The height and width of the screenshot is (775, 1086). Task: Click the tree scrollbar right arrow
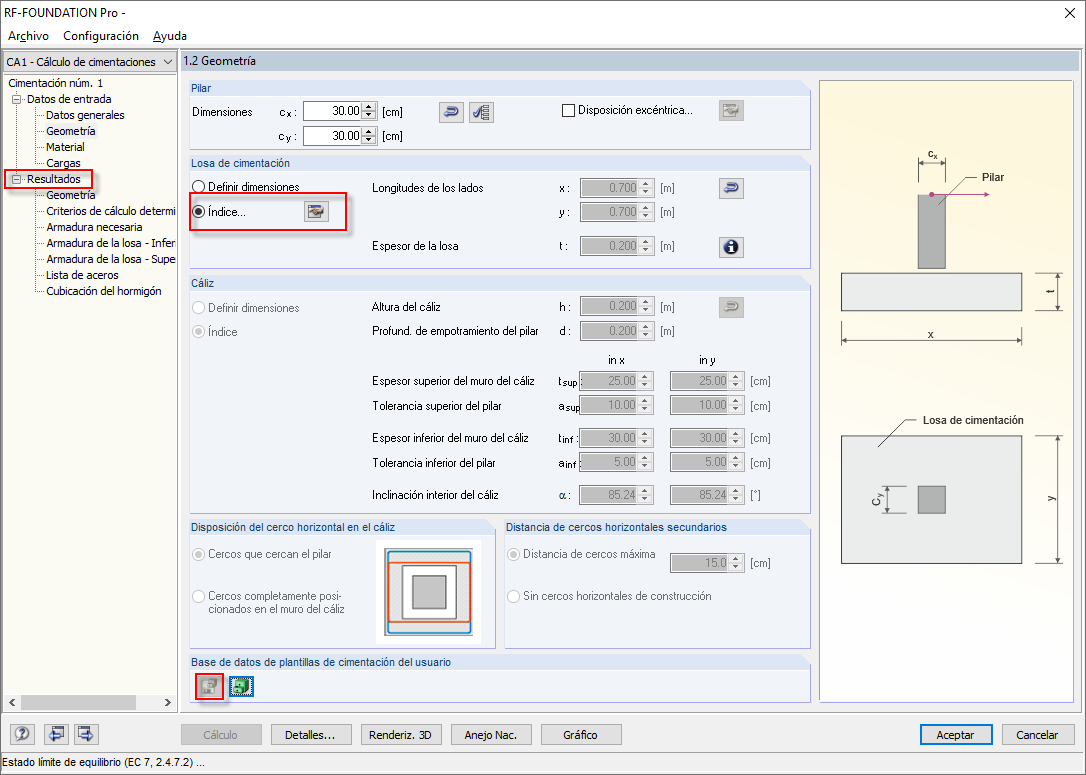(x=168, y=702)
